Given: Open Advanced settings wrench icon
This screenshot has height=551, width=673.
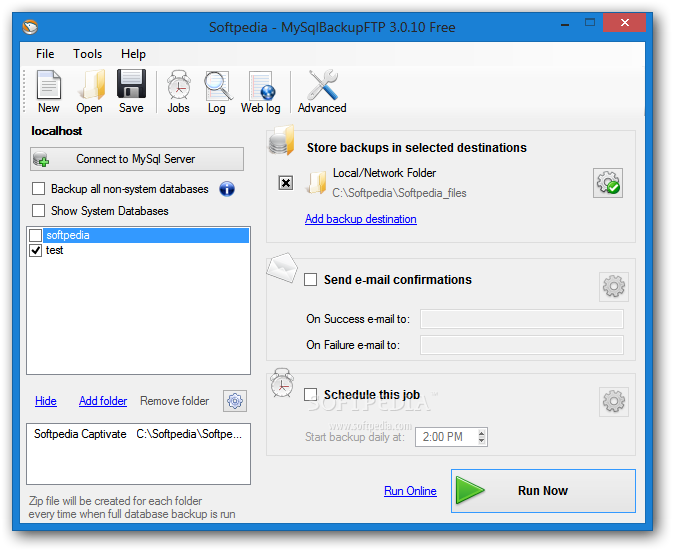Looking at the screenshot, I should [322, 91].
